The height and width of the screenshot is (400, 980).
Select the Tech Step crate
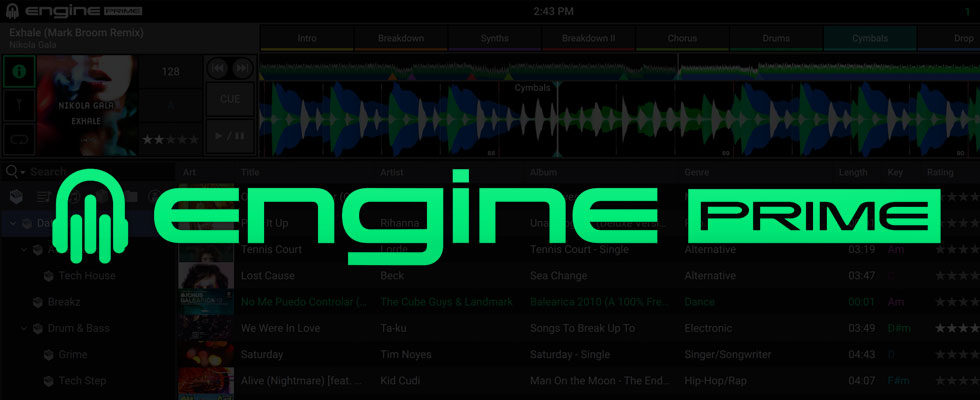pos(82,381)
